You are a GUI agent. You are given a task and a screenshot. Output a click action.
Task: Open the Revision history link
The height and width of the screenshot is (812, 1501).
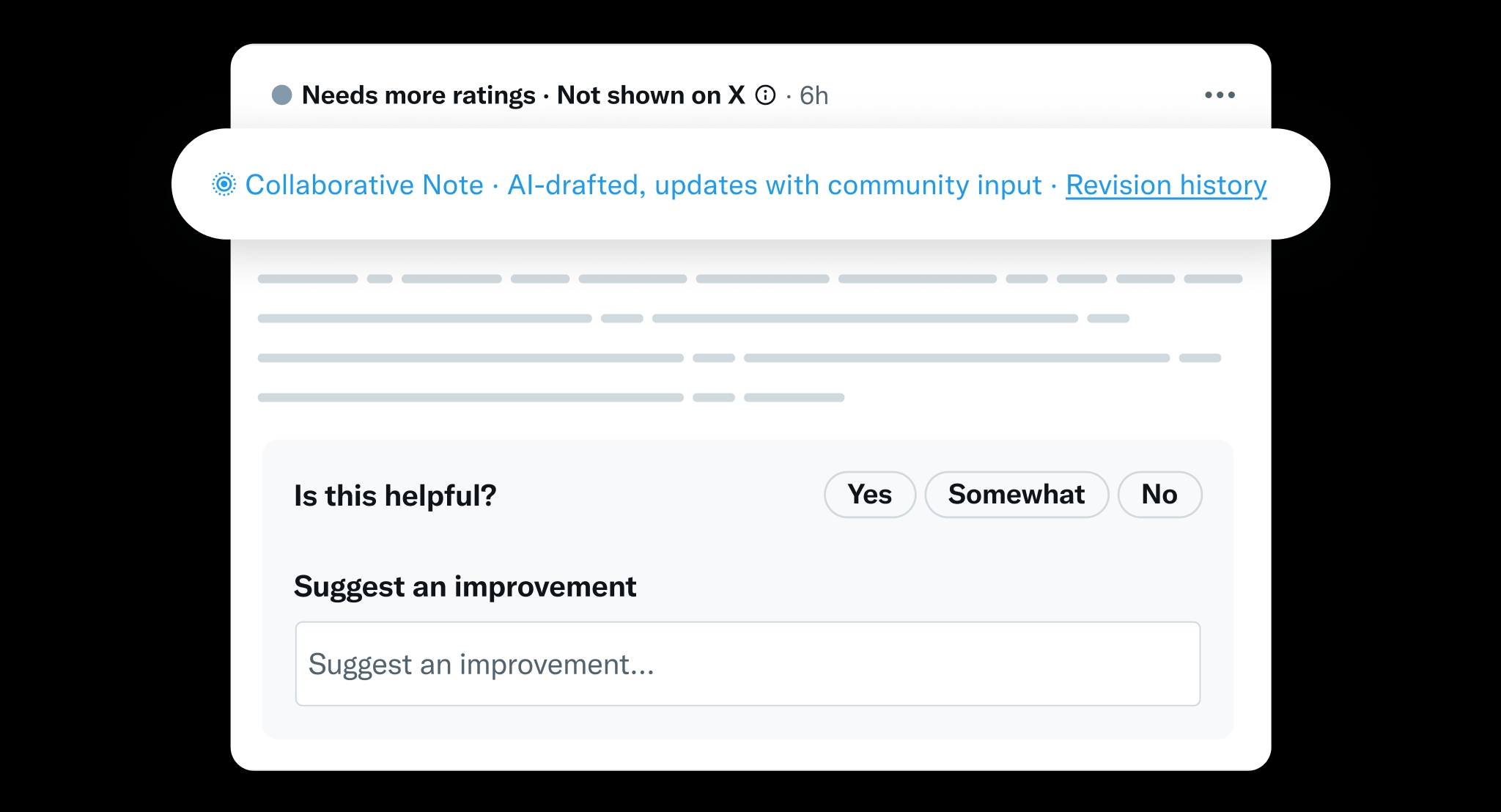1166,185
